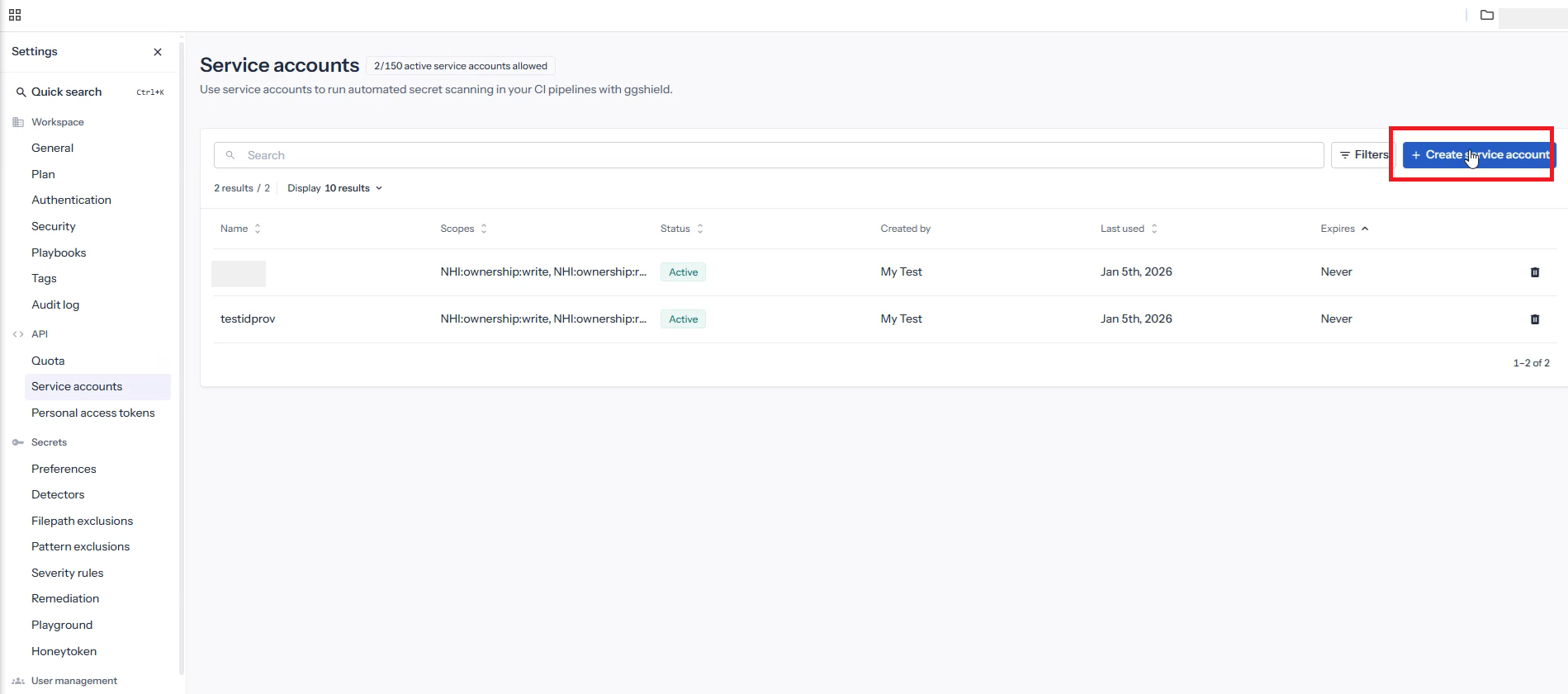Open Filepath exclusions settings
Image resolution: width=1568 pixels, height=694 pixels.
pyautogui.click(x=82, y=521)
